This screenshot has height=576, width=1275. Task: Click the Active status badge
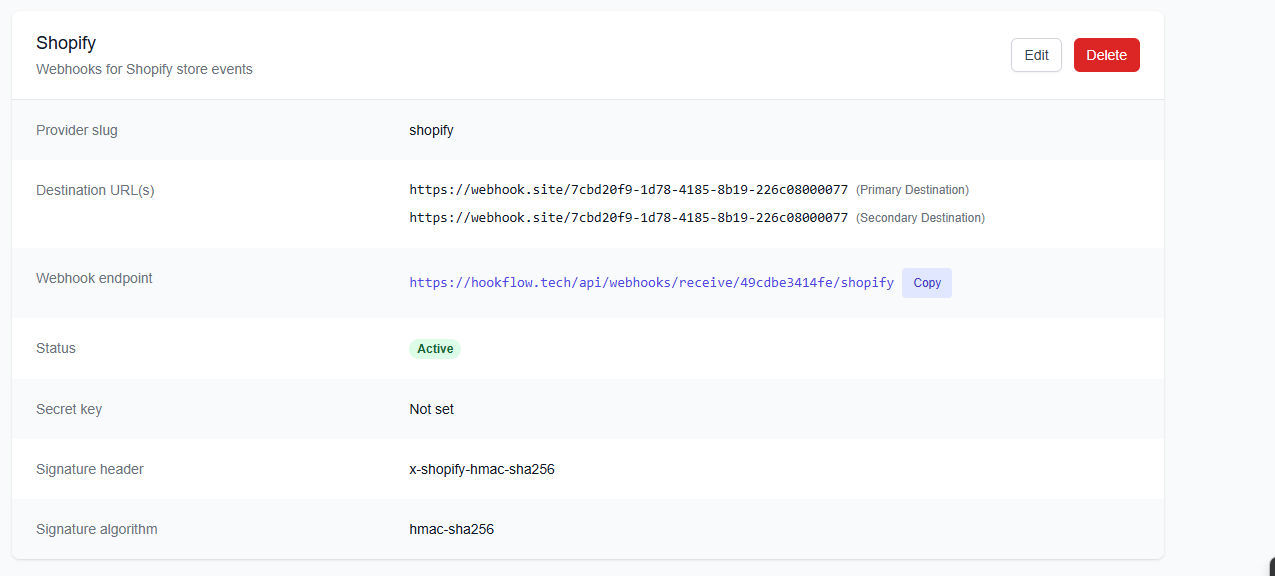(x=435, y=349)
